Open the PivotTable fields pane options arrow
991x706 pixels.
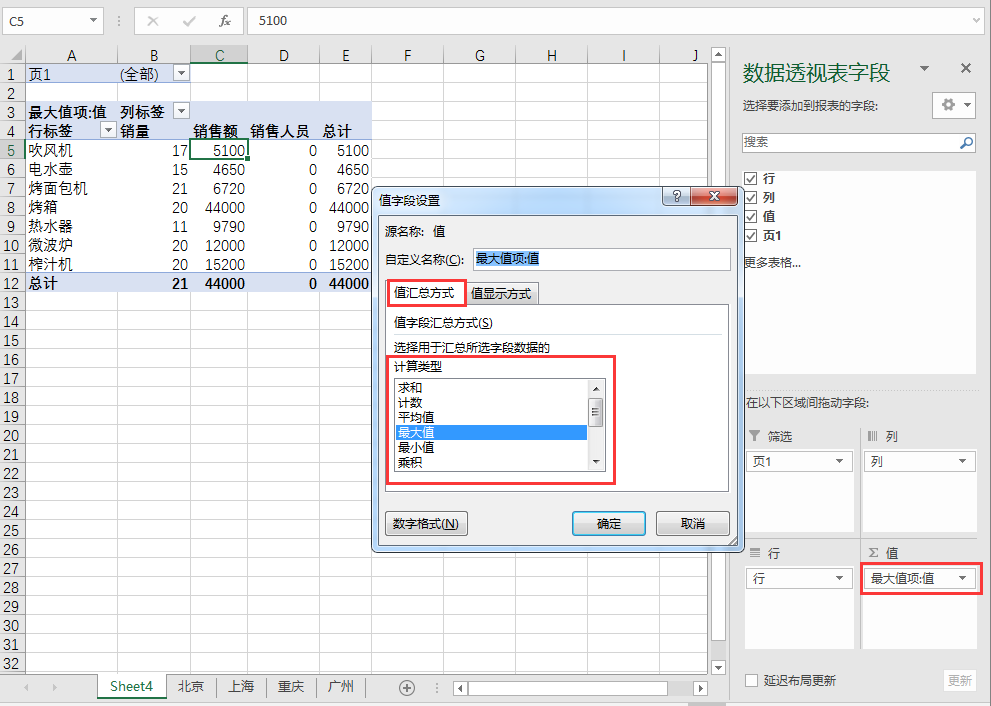click(x=925, y=68)
